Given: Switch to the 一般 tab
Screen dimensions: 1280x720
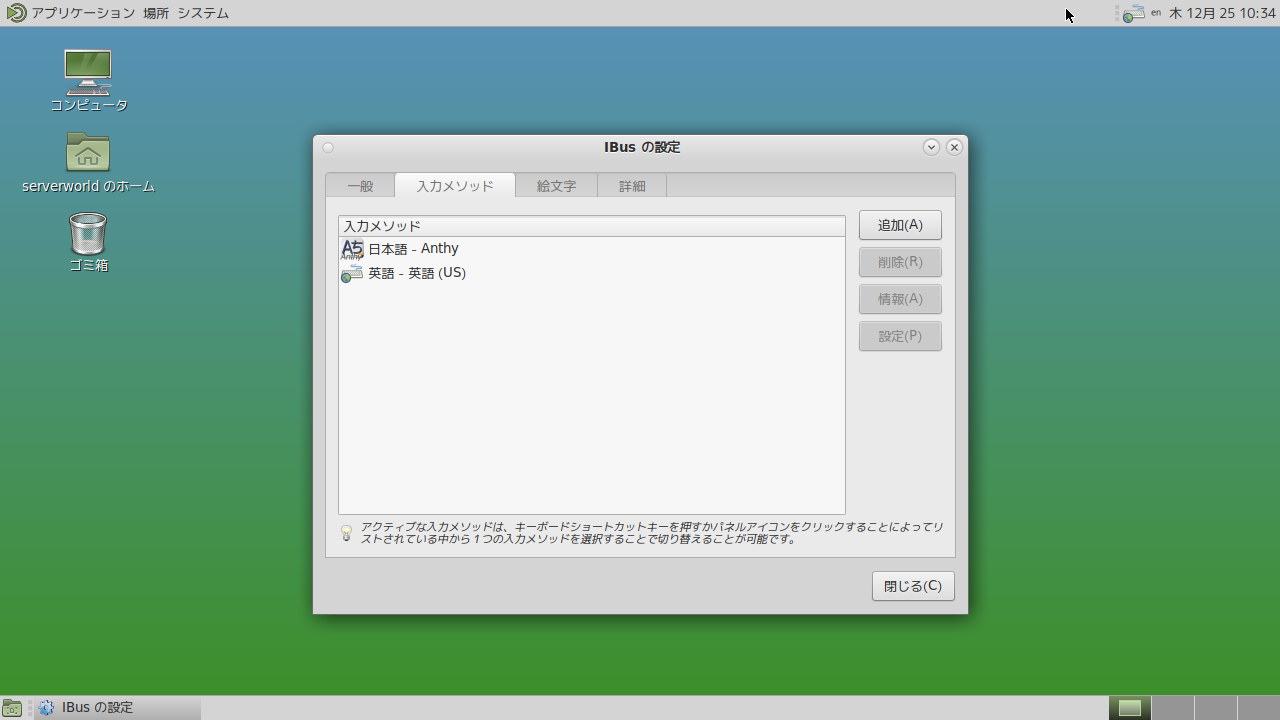Looking at the screenshot, I should pos(360,186).
